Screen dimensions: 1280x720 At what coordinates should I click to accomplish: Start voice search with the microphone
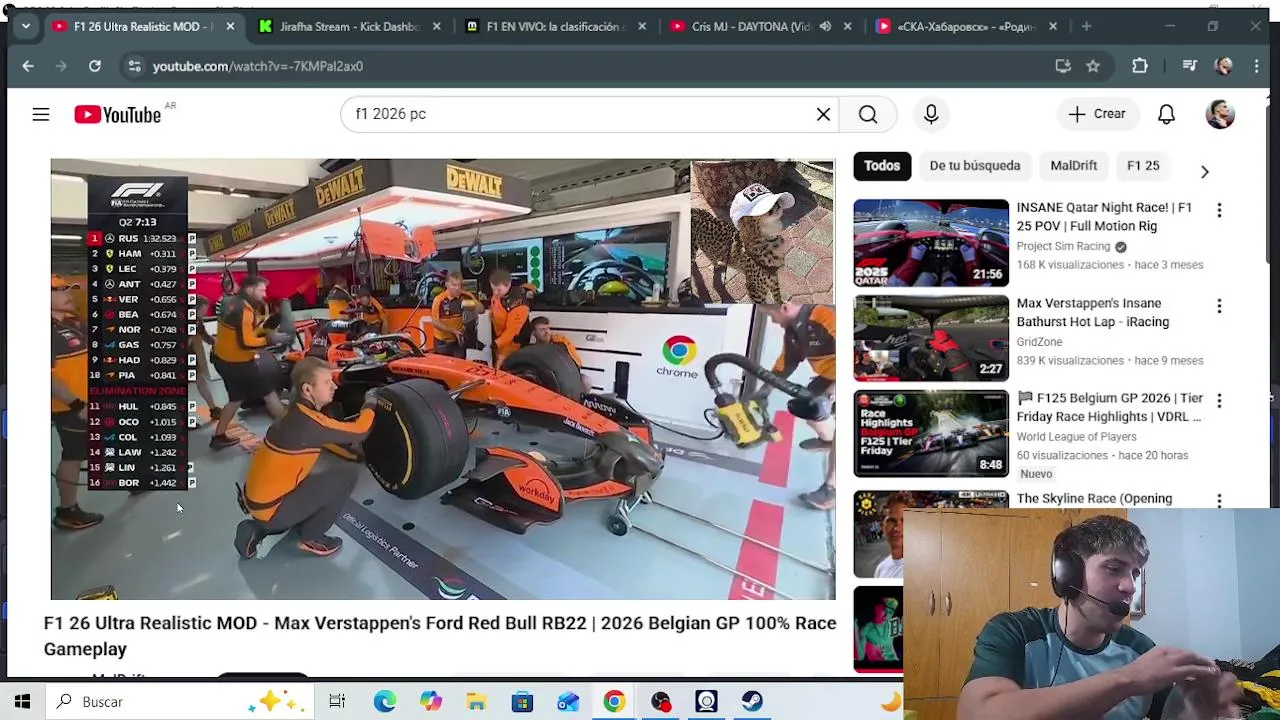click(931, 114)
